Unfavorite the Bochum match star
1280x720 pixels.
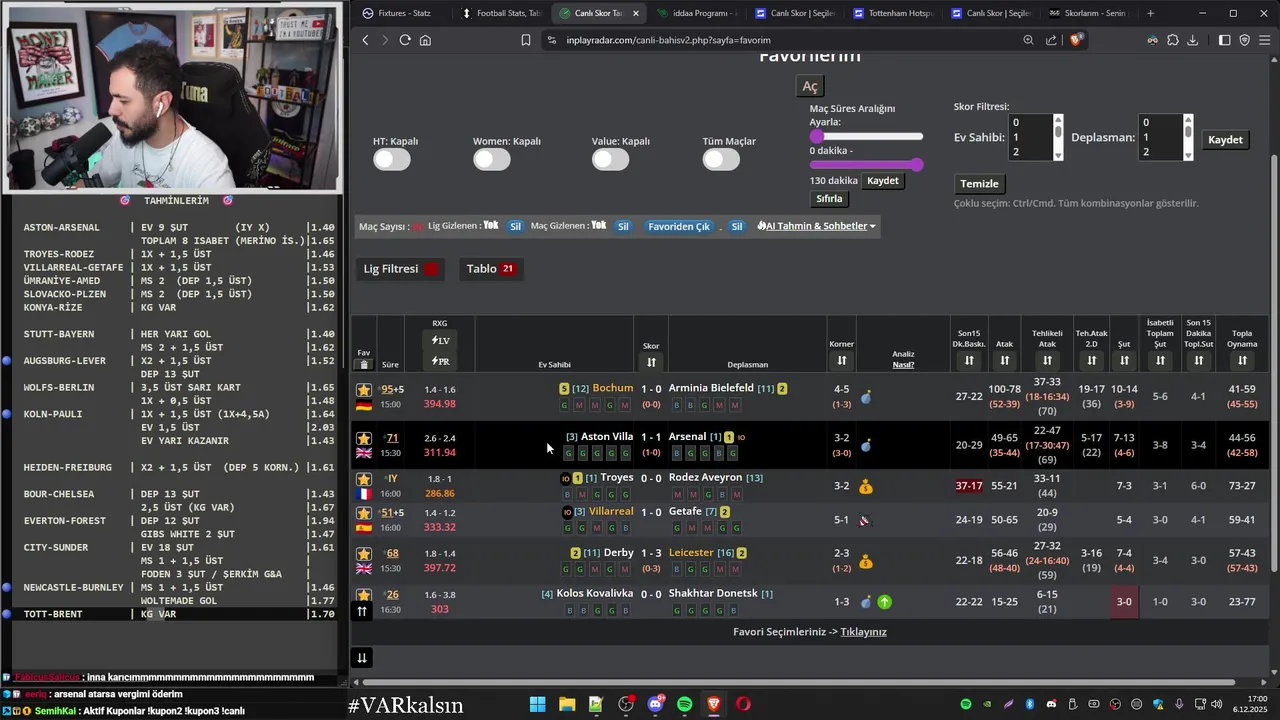364,390
